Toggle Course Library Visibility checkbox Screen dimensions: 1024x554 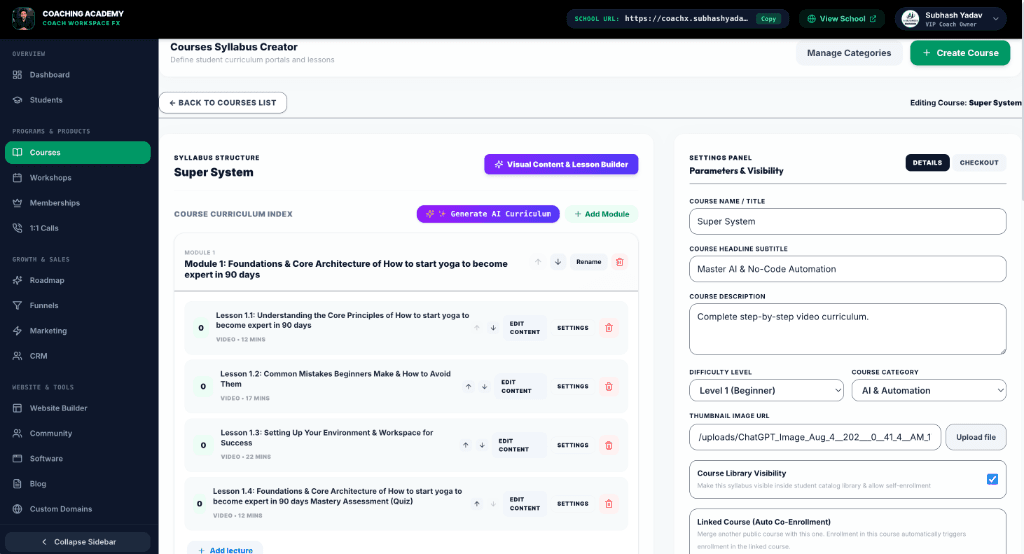[x=992, y=480]
